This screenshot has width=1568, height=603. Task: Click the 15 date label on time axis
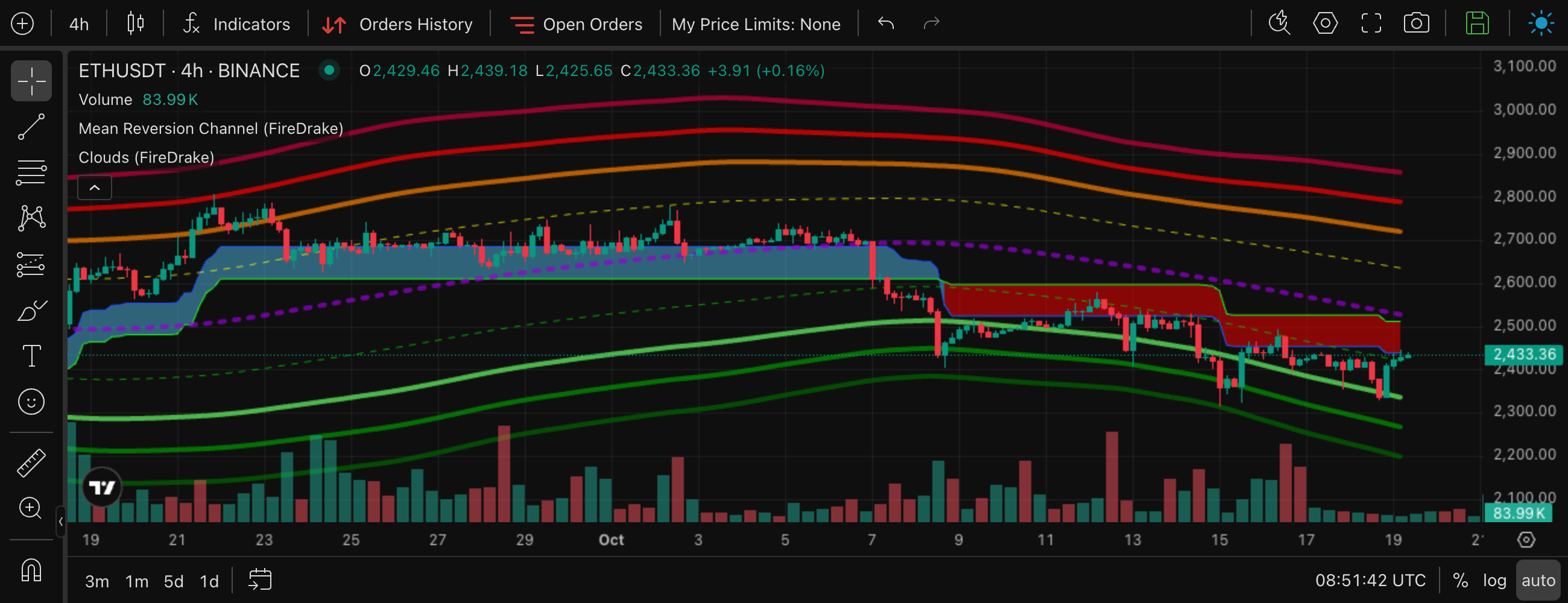pos(1219,540)
